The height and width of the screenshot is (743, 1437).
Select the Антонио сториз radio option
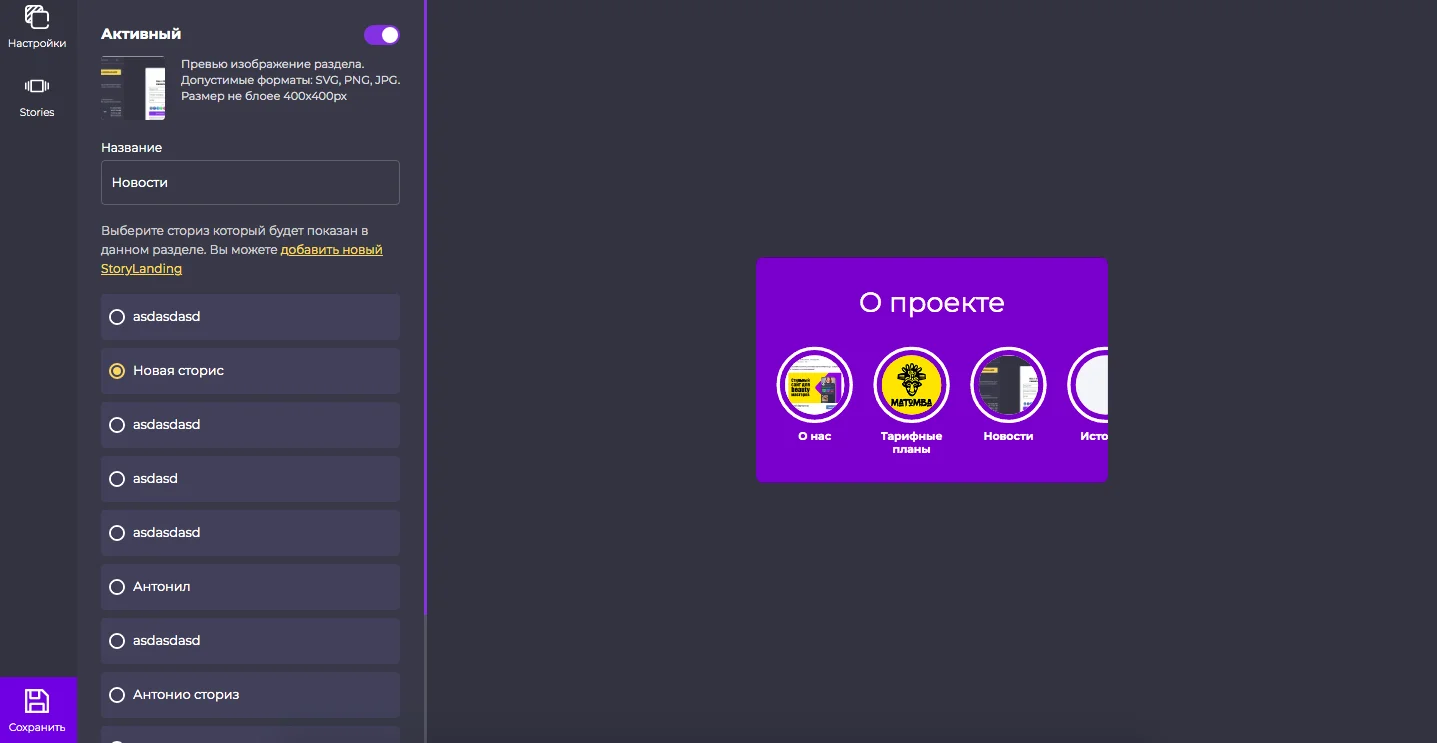(x=250, y=695)
